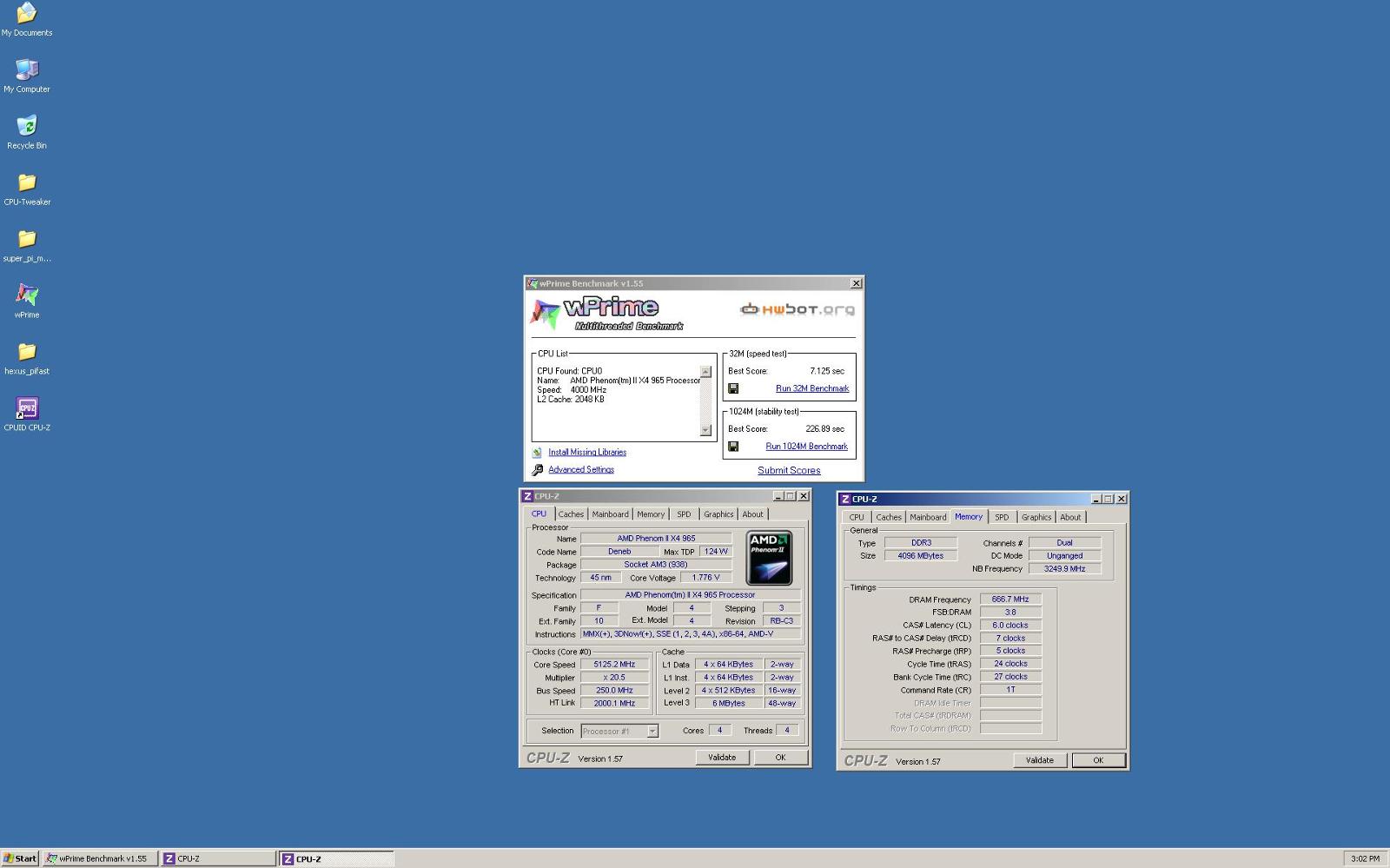Click the wPrime window title bar icon
1390x868 pixels.
[532, 283]
